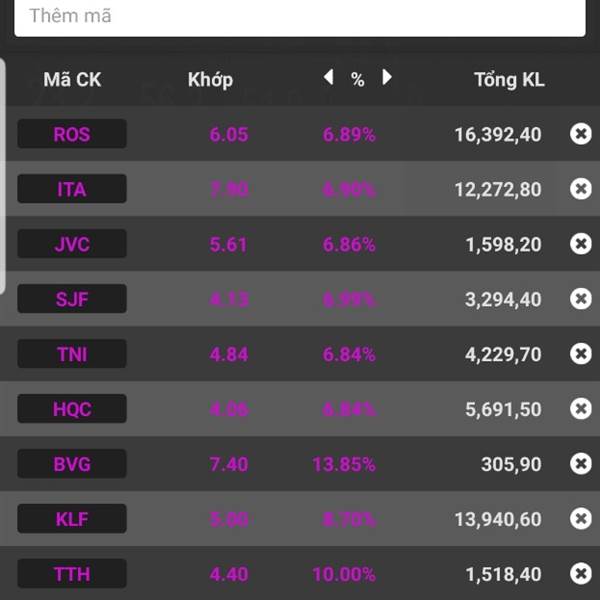This screenshot has height=600, width=600.
Task: Delete BVG row via X icon
Action: (580, 464)
